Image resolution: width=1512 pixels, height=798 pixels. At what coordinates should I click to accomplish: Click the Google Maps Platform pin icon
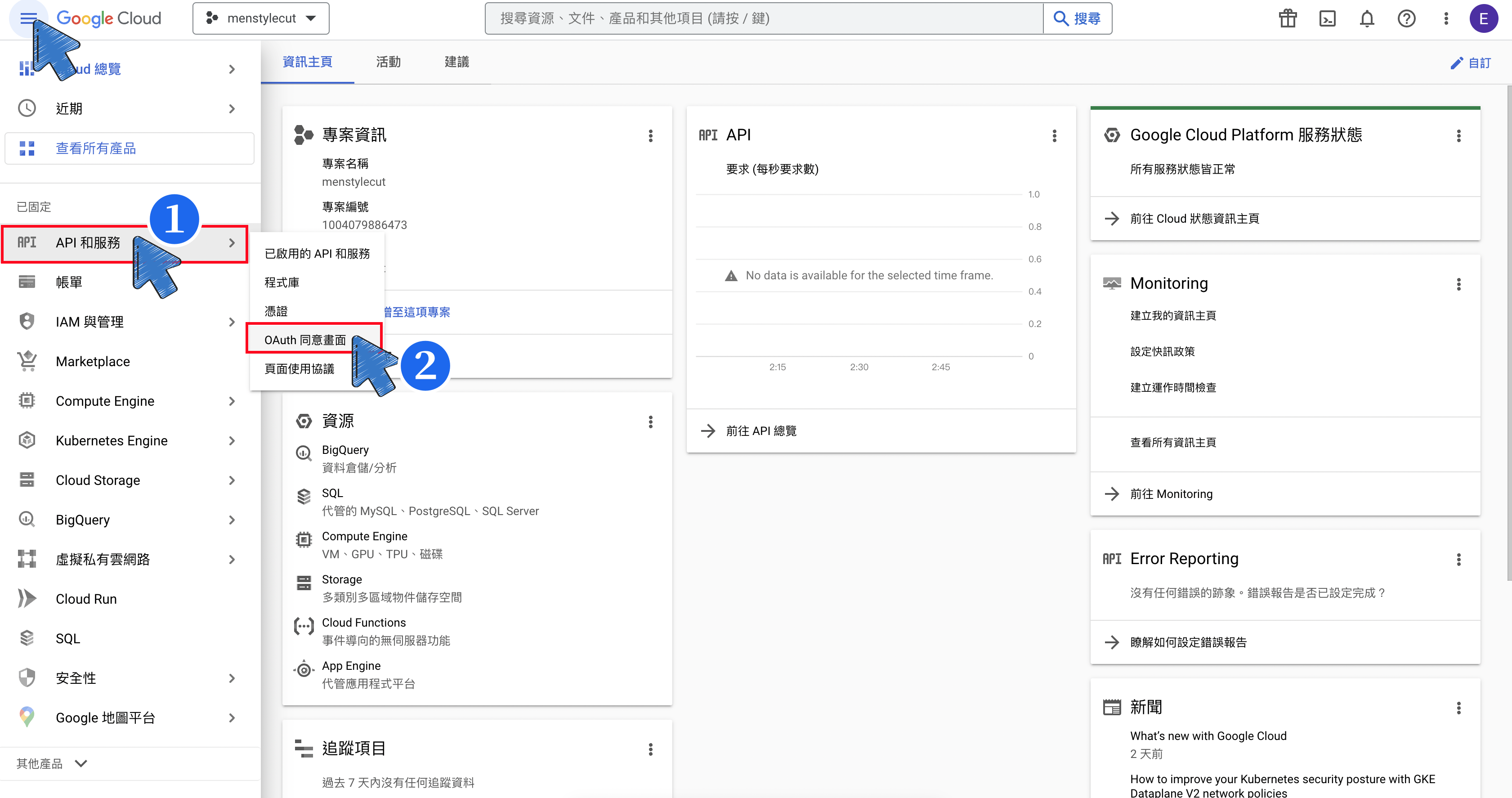tap(27, 717)
